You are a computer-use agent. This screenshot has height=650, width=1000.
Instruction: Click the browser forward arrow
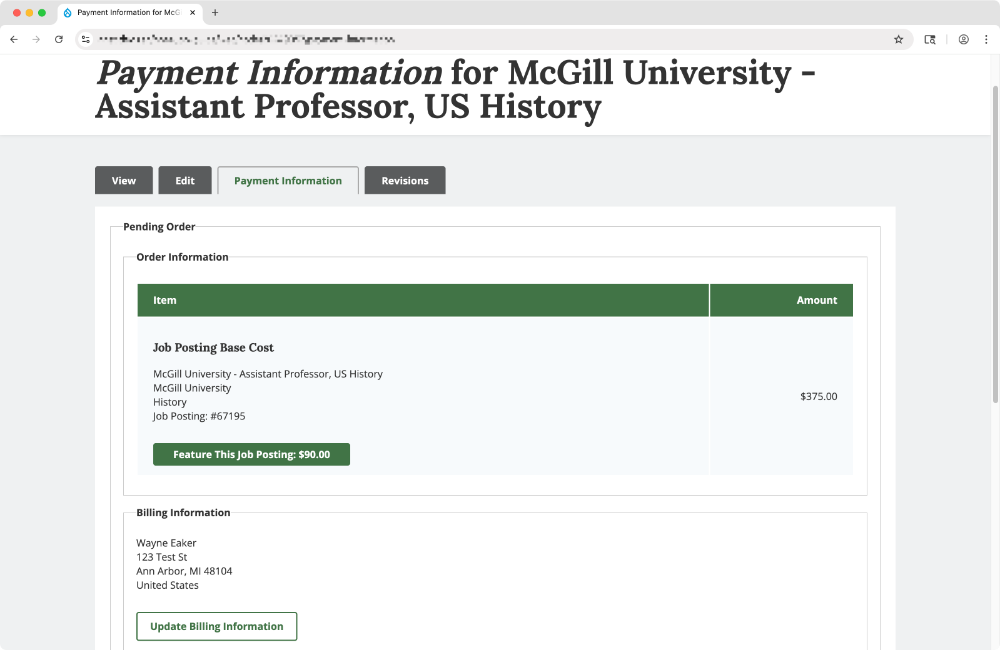(x=37, y=39)
